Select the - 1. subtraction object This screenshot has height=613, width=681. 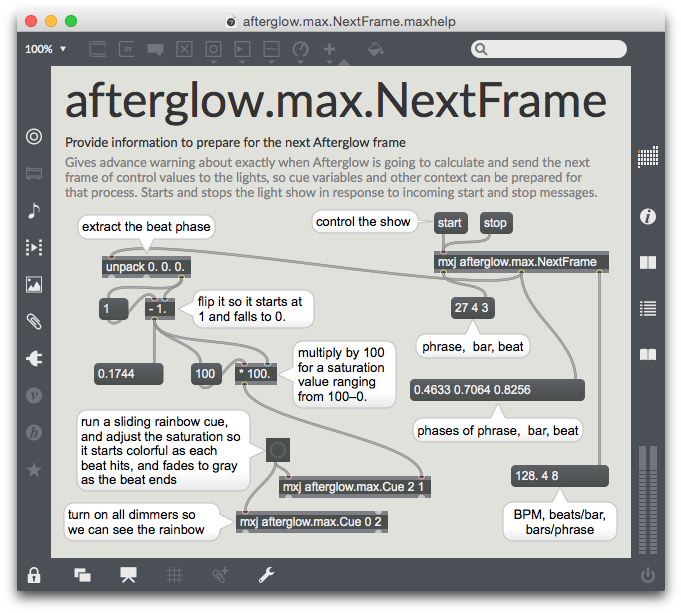point(160,309)
